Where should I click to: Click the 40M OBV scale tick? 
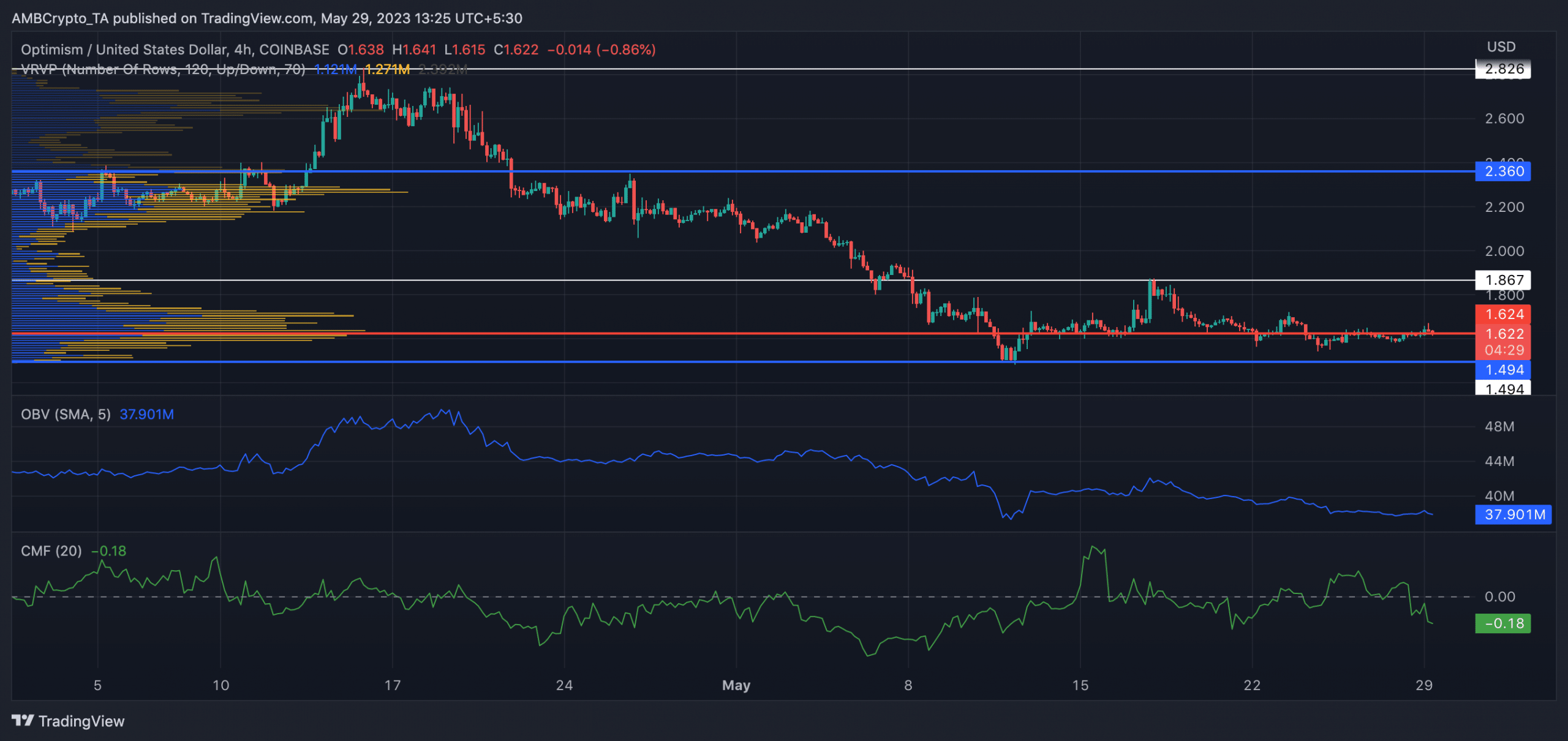pyautogui.click(x=1499, y=496)
